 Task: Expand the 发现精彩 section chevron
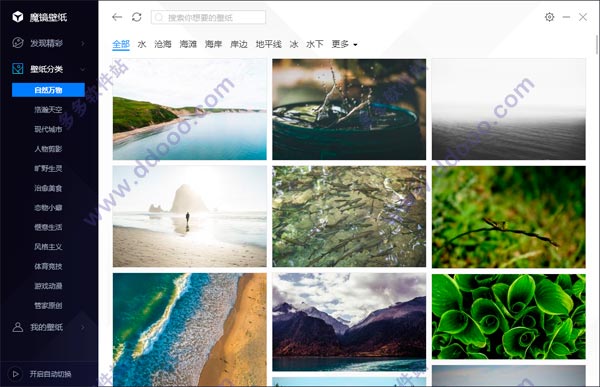[x=83, y=44]
